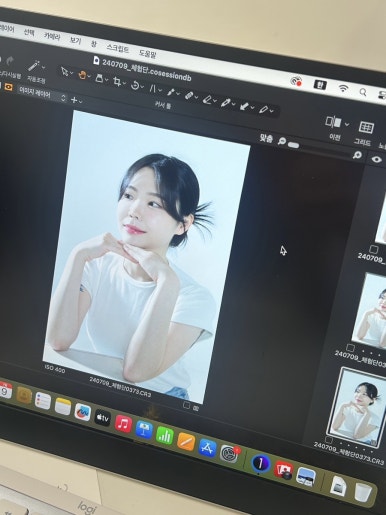386x515 pixels.
Task: Select the Annotations pencil tool
Action: [263, 109]
